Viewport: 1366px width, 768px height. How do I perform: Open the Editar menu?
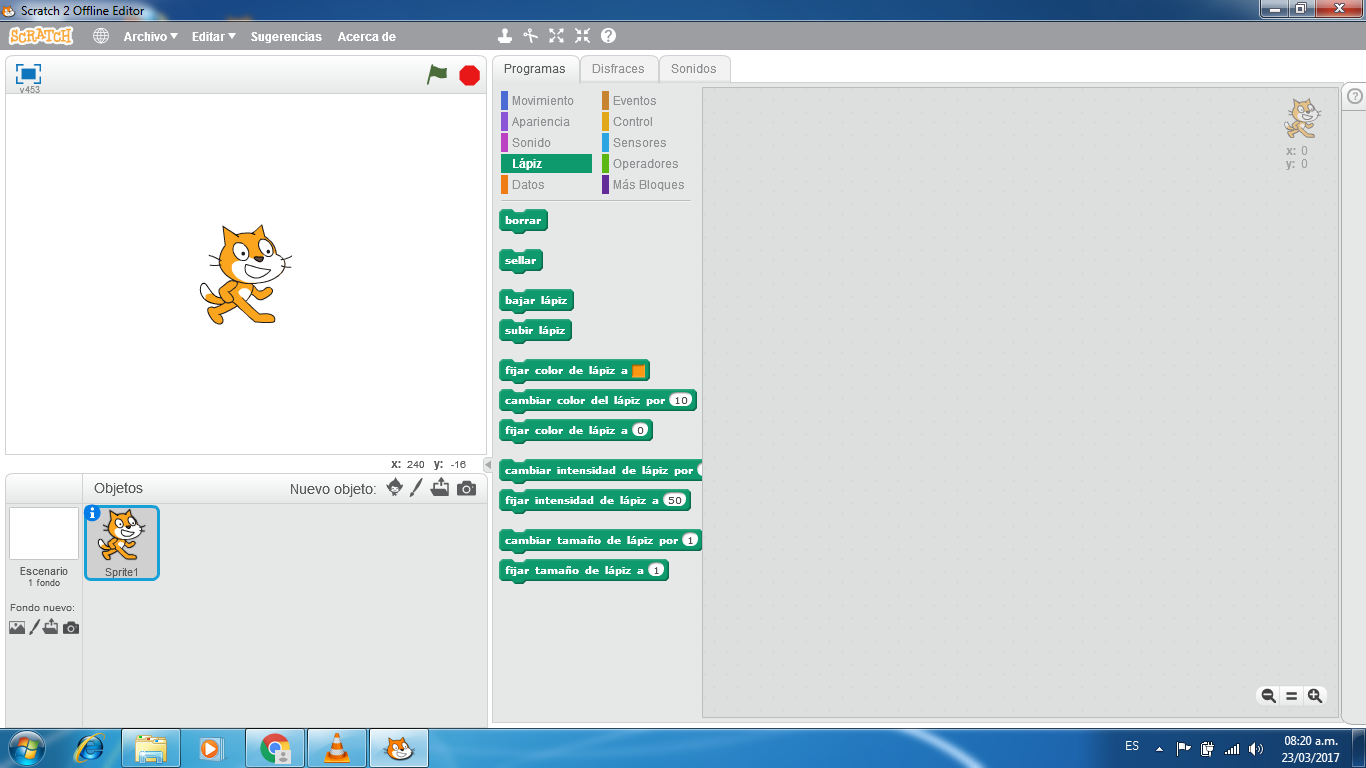[210, 35]
